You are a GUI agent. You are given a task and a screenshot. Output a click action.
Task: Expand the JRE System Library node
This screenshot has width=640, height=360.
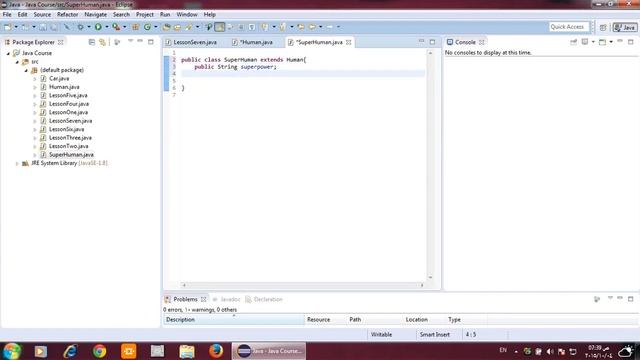(x=17, y=163)
